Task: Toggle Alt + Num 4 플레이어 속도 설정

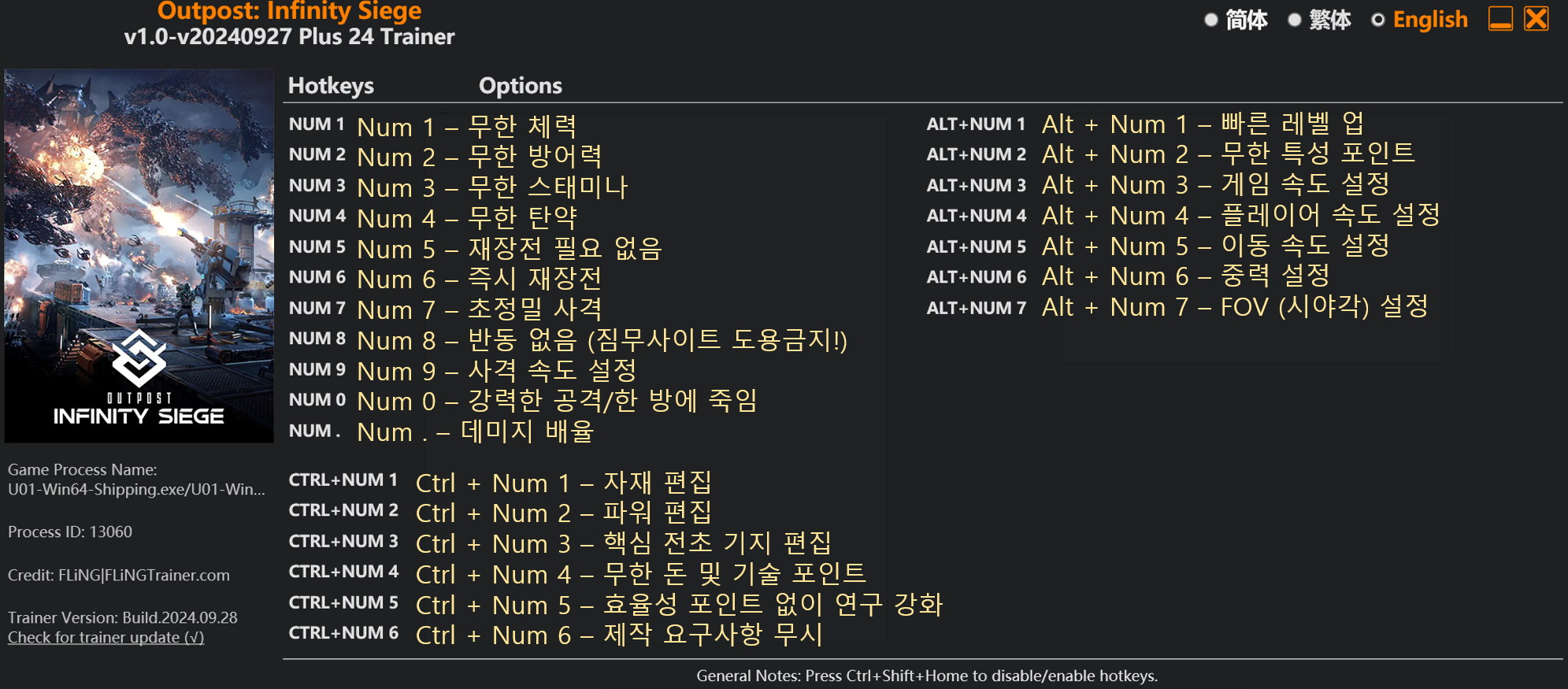Action: tap(1241, 215)
